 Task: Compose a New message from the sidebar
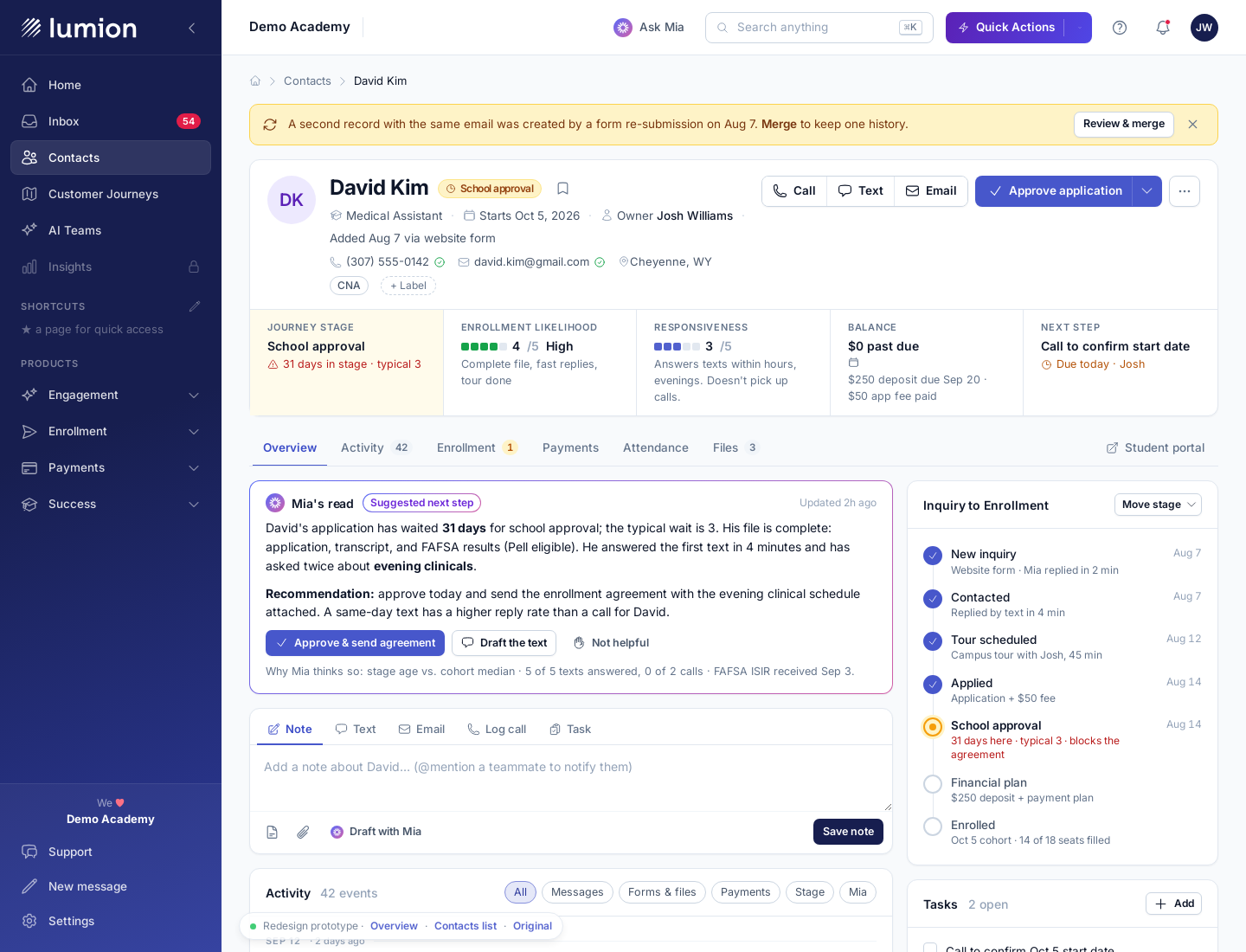(x=111, y=886)
